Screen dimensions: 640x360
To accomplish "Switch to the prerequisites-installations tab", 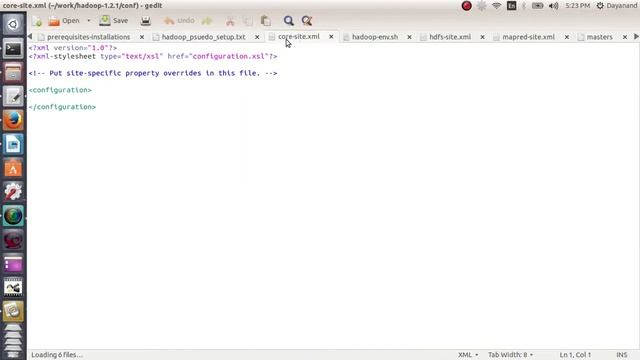I will [88, 37].
